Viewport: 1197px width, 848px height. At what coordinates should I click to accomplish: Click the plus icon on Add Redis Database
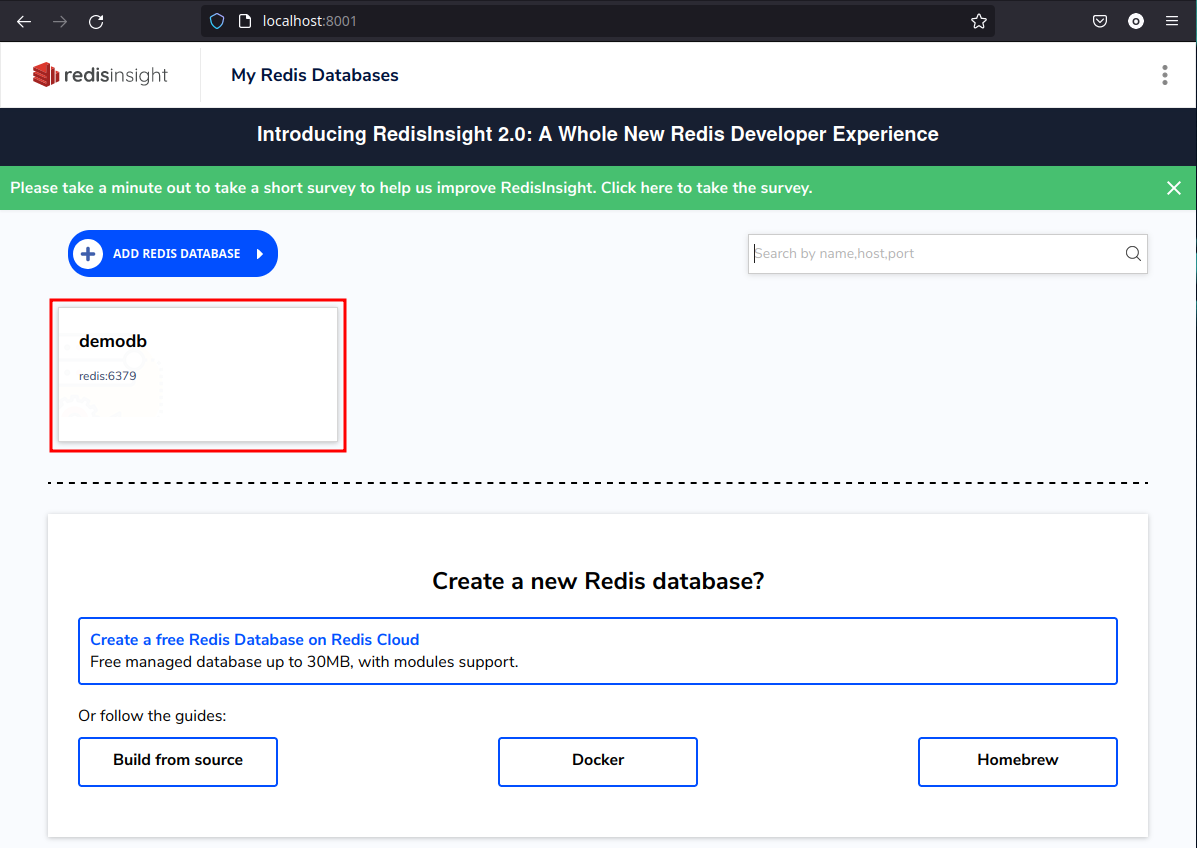pyautogui.click(x=89, y=253)
